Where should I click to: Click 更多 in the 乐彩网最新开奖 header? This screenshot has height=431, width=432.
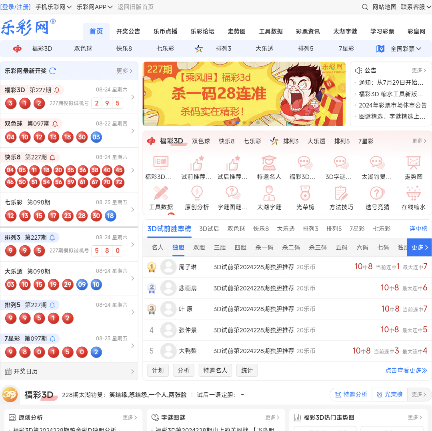[124, 71]
